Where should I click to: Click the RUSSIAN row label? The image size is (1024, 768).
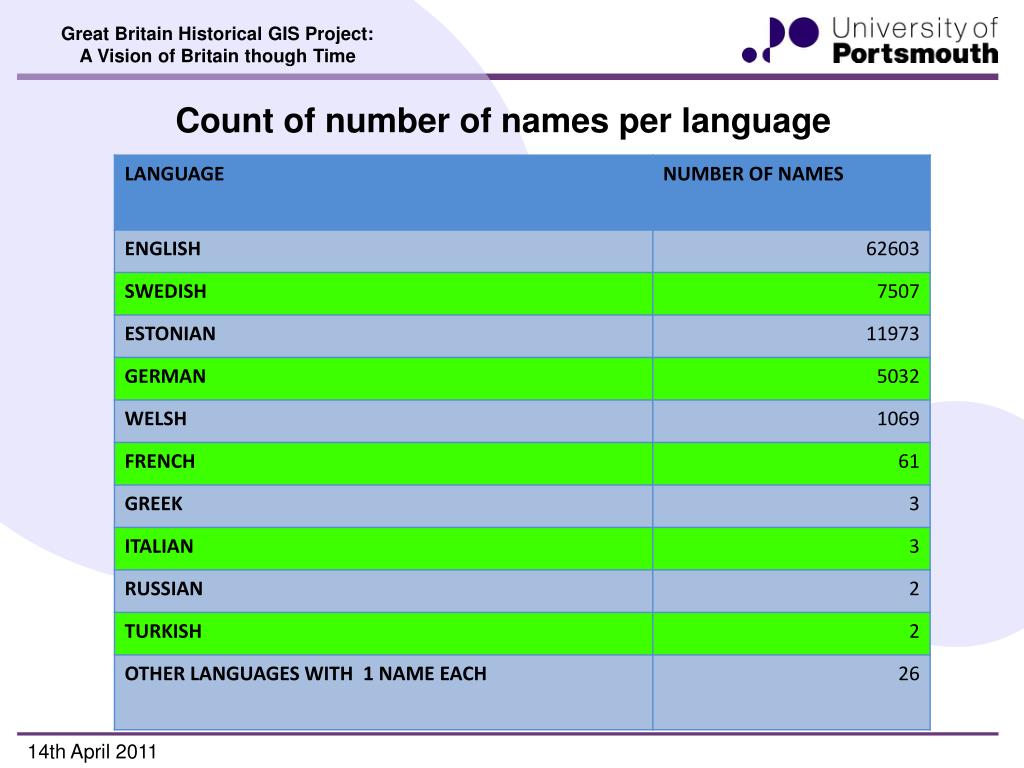click(x=164, y=588)
